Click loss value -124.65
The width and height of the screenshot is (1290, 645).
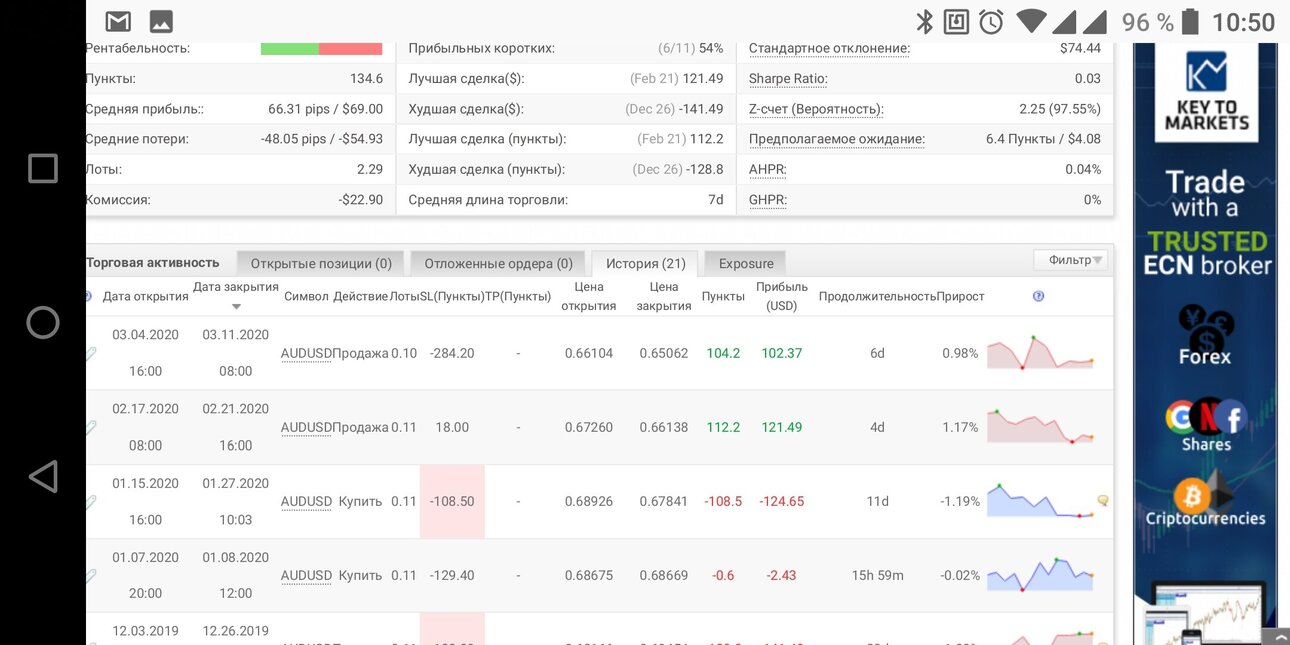(x=781, y=501)
